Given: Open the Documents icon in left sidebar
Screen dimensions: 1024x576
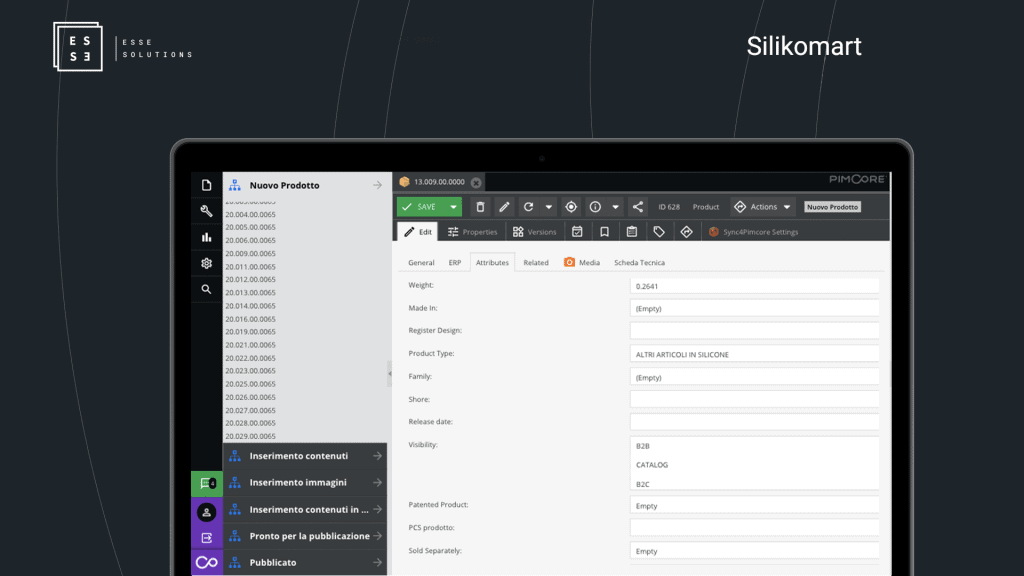Looking at the screenshot, I should click(206, 185).
